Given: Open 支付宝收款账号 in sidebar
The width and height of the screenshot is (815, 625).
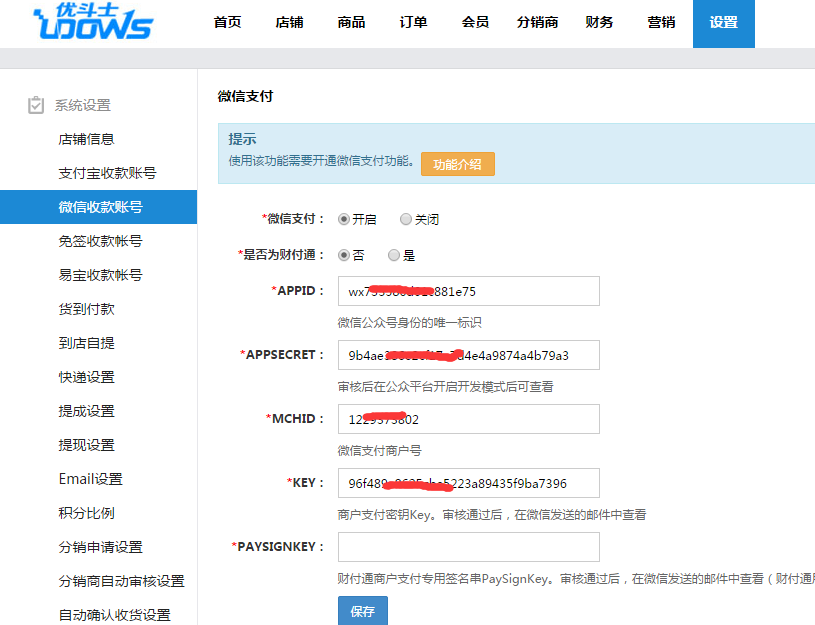Looking at the screenshot, I should pyautogui.click(x=107, y=173).
